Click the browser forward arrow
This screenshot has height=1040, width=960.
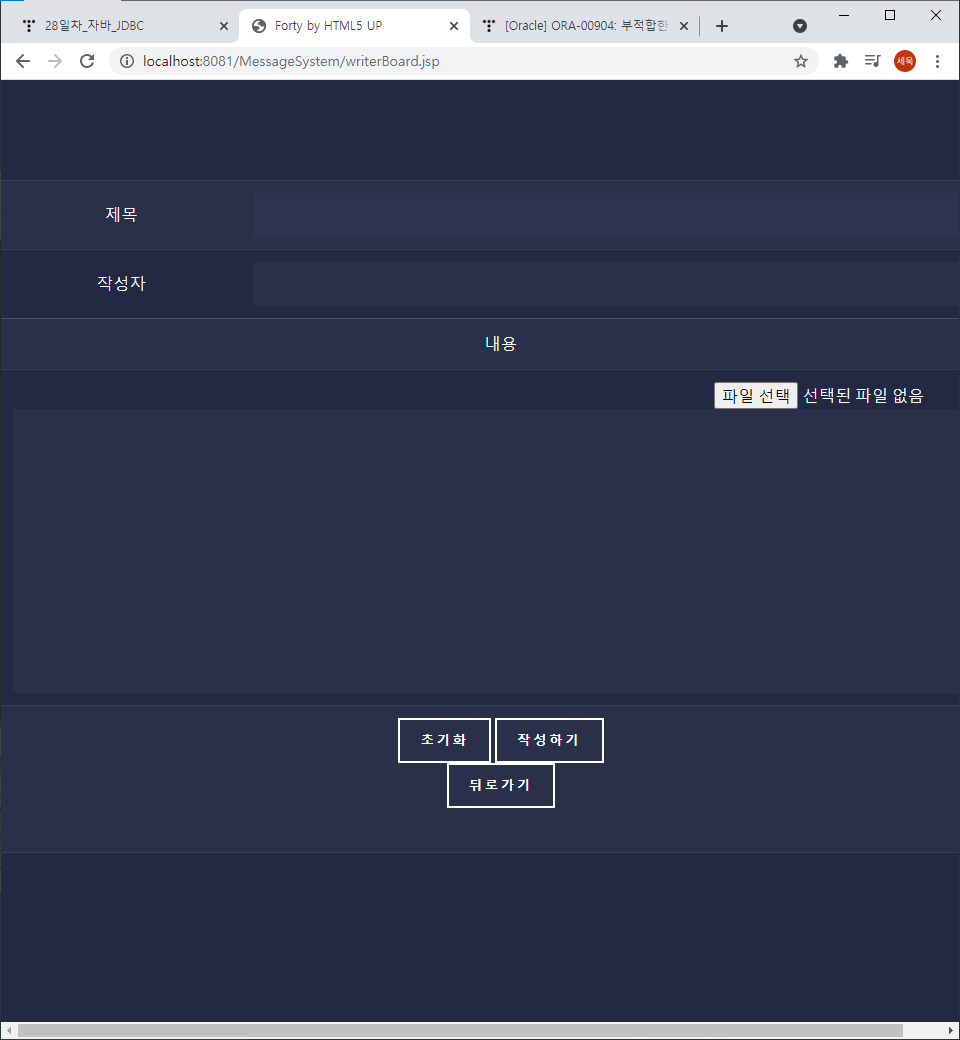[x=55, y=61]
